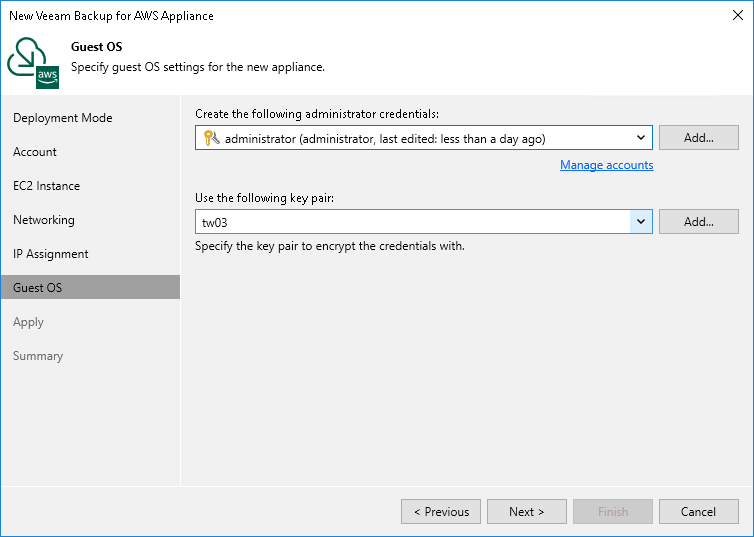Switch to the EC2 Instance step
Viewport: 754px width, 537px height.
click(x=46, y=186)
